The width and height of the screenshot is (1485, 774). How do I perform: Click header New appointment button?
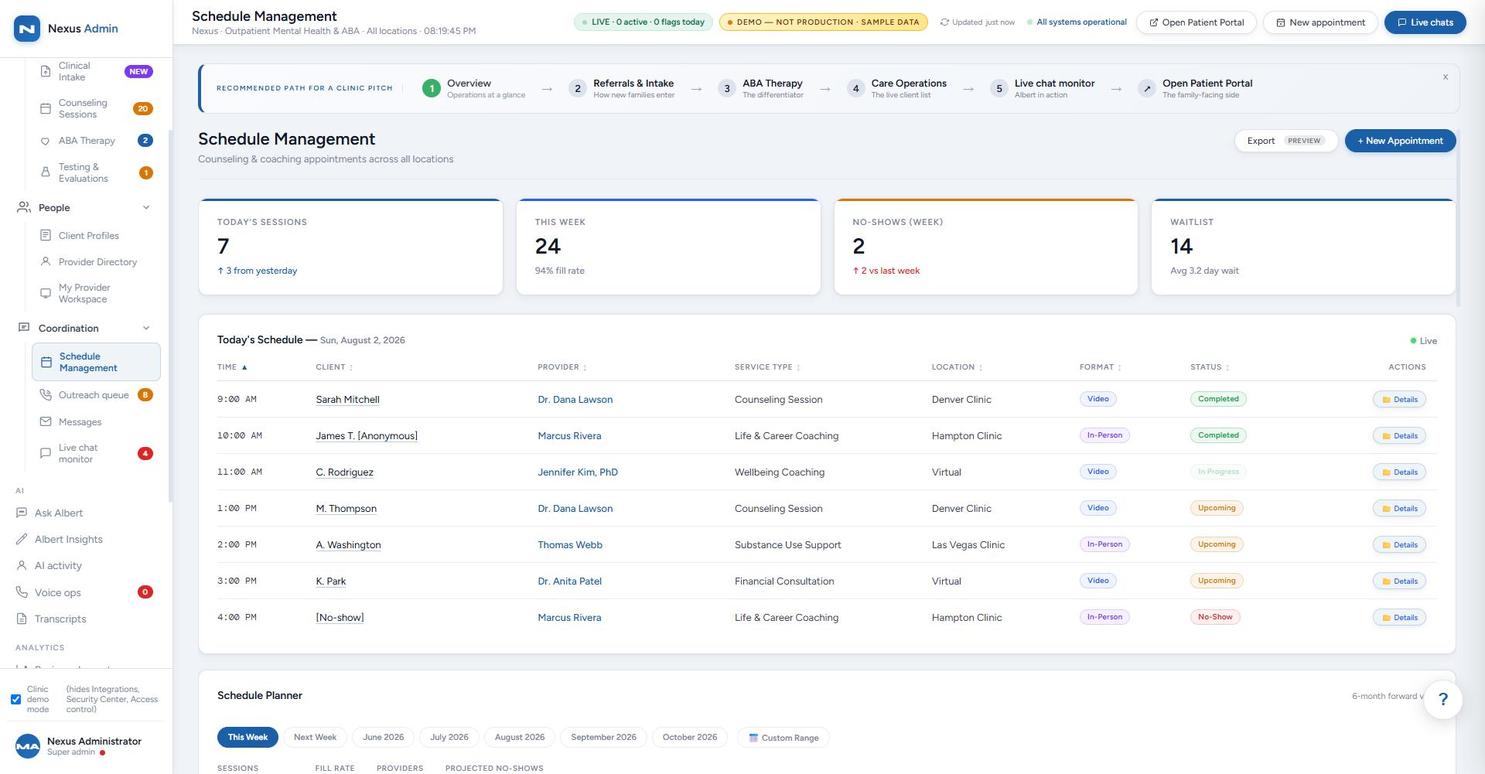1320,22
